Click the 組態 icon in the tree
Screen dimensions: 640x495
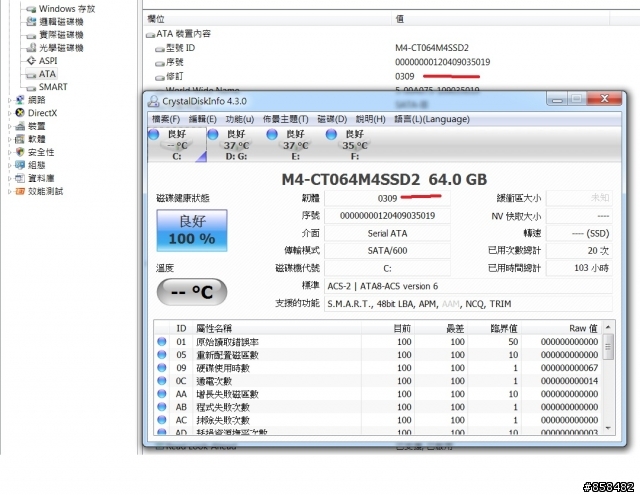tap(20, 165)
